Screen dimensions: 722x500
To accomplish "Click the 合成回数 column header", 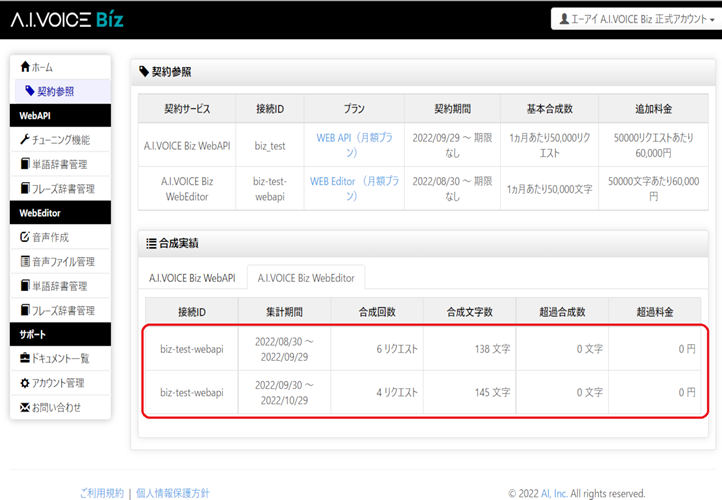I will pos(377,312).
